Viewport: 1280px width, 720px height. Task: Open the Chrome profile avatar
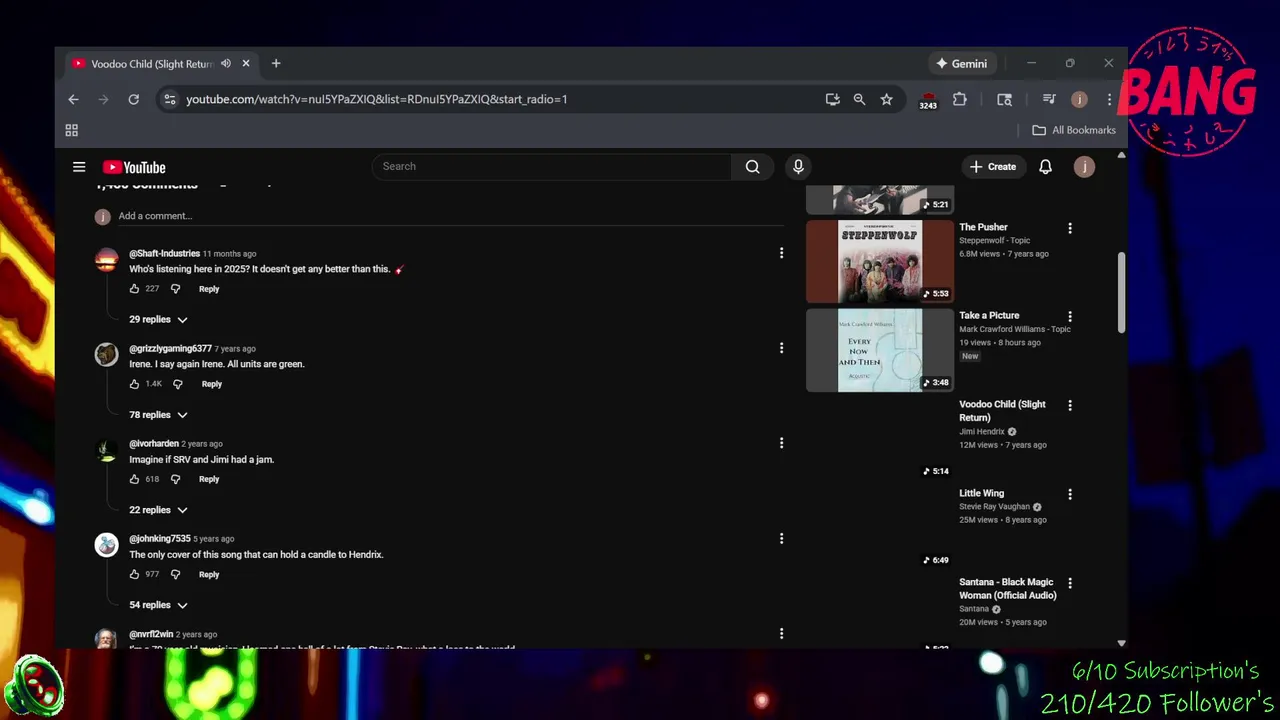(x=1079, y=99)
